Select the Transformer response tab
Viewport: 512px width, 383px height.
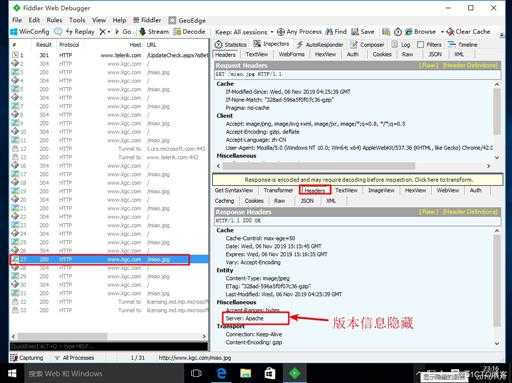point(278,190)
